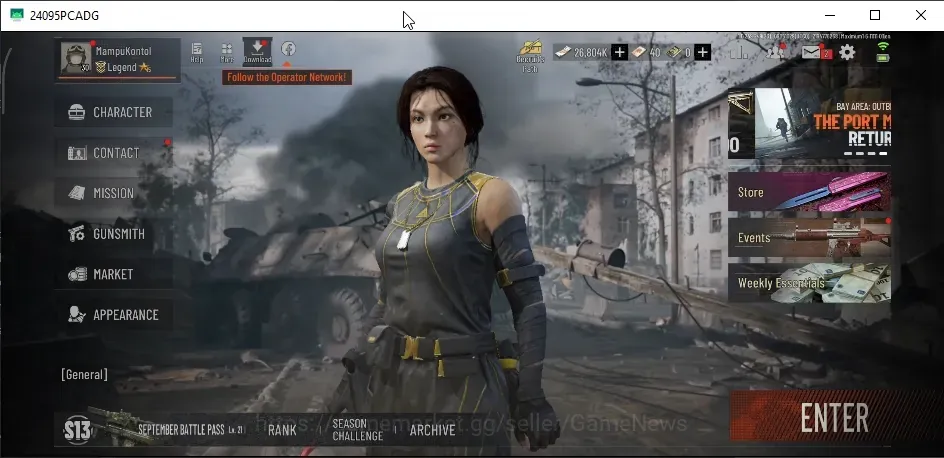Screen dimensions: 944x458
Task: Open the CONTACT menu
Action: pos(113,153)
